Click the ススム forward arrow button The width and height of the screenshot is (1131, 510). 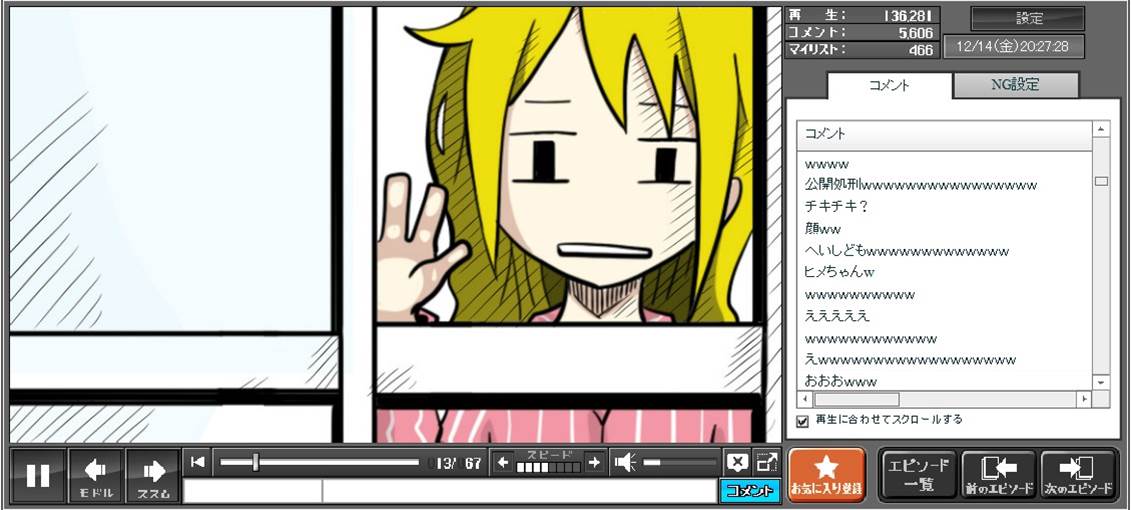pos(153,475)
